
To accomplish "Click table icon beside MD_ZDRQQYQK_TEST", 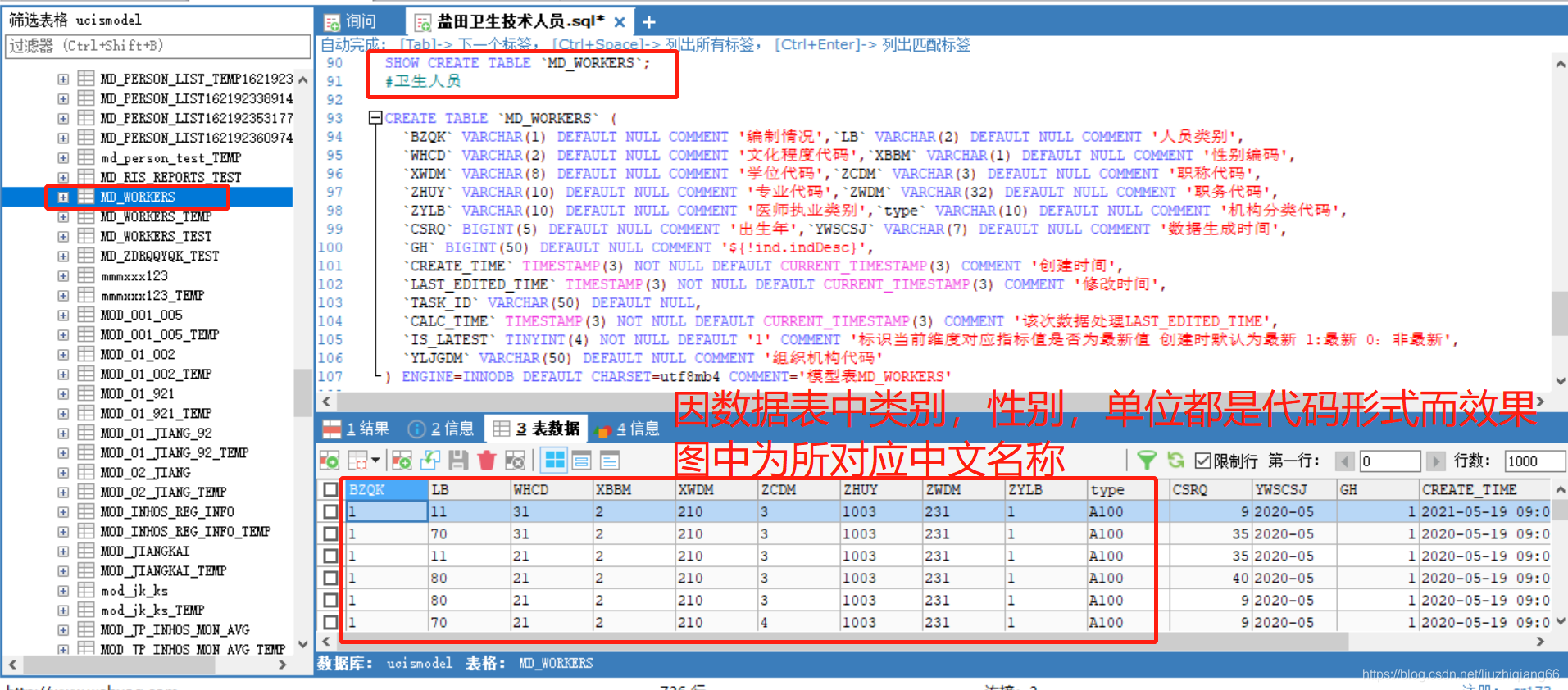I will coord(86,256).
